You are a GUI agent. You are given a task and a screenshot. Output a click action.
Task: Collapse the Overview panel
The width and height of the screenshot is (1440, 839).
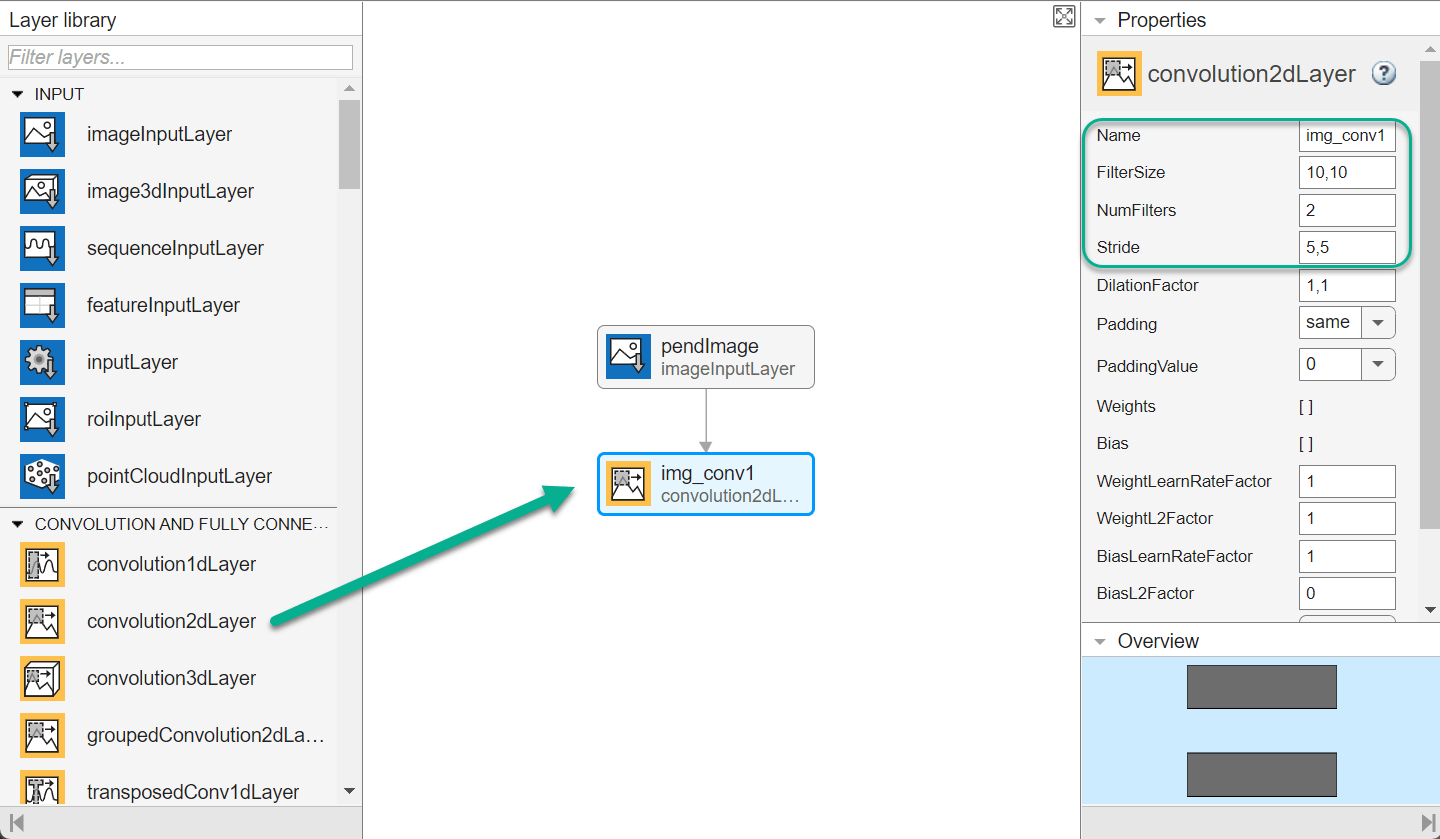(x=1100, y=641)
